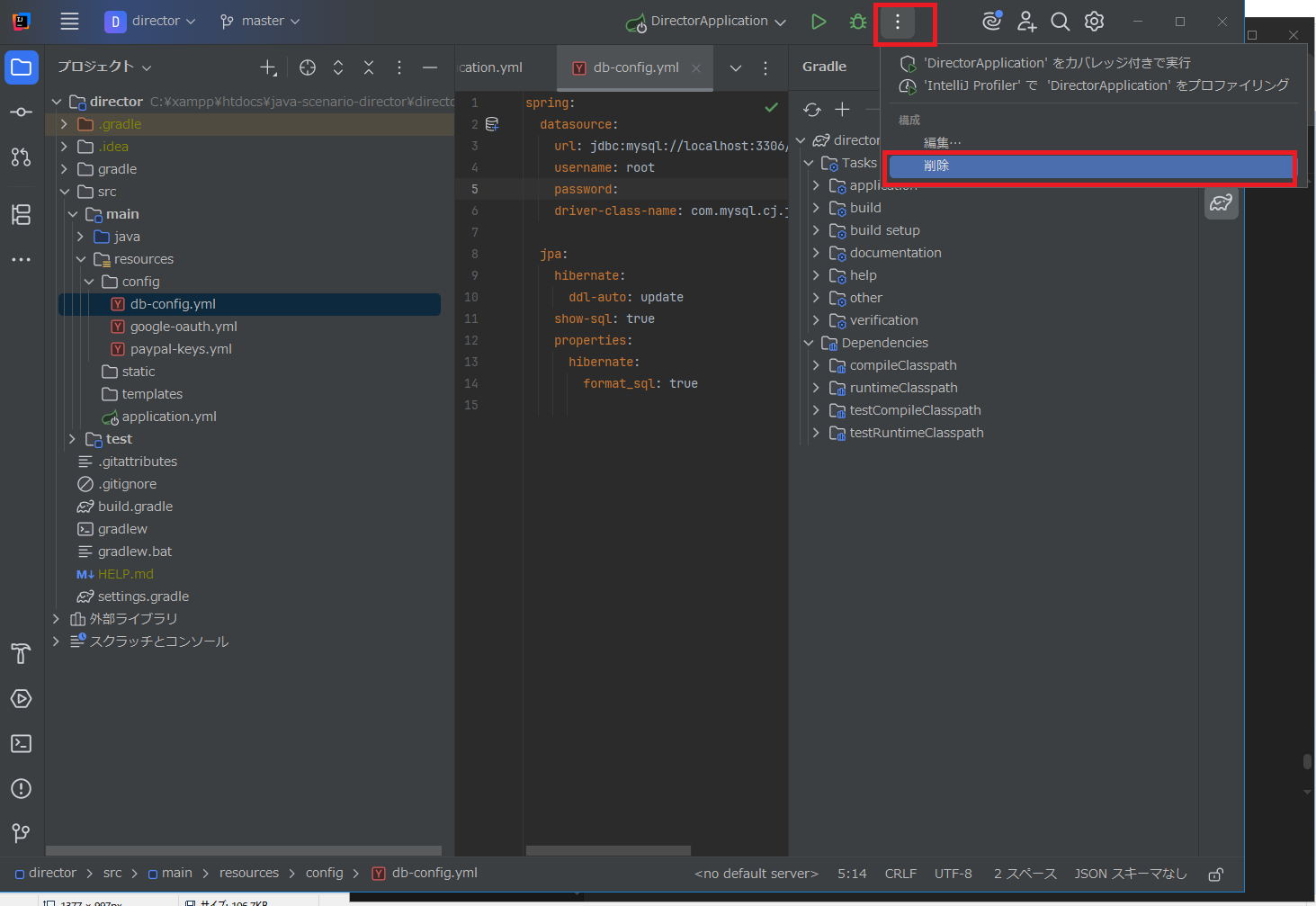The width and height of the screenshot is (1316, 906).
Task: Open the Terminal tool window
Action: click(x=22, y=743)
